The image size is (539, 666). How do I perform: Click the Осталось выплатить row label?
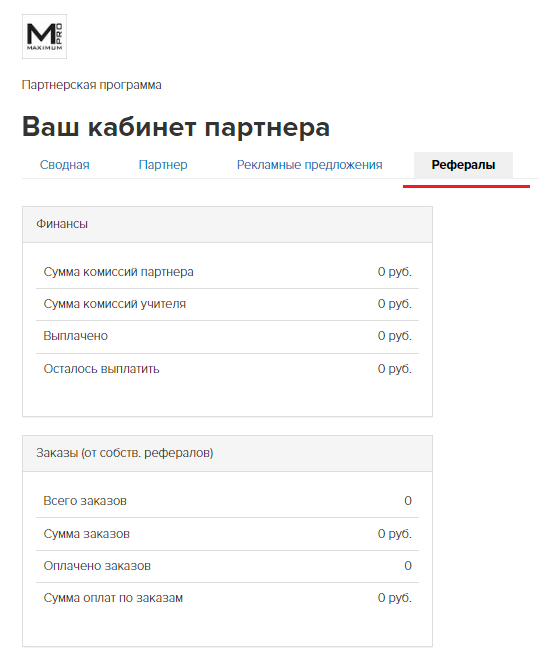coord(102,369)
